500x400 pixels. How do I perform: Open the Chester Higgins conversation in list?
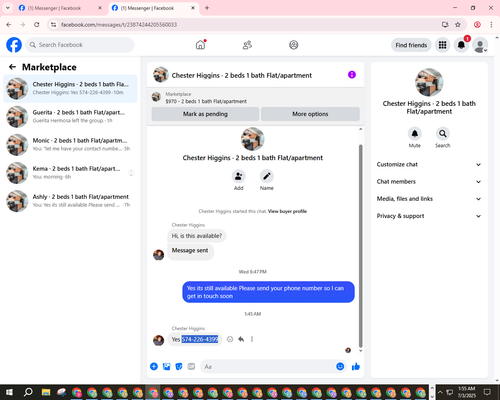[x=70, y=89]
